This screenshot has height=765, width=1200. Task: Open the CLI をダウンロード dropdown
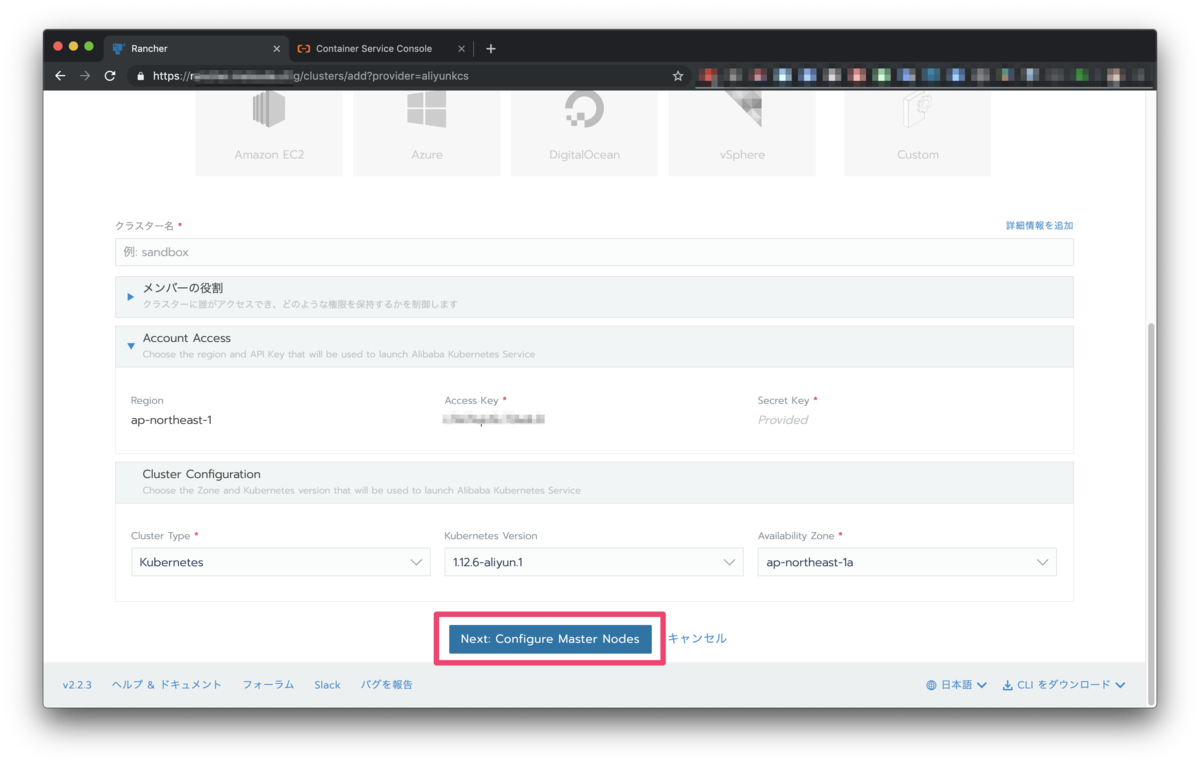[x=1064, y=685]
